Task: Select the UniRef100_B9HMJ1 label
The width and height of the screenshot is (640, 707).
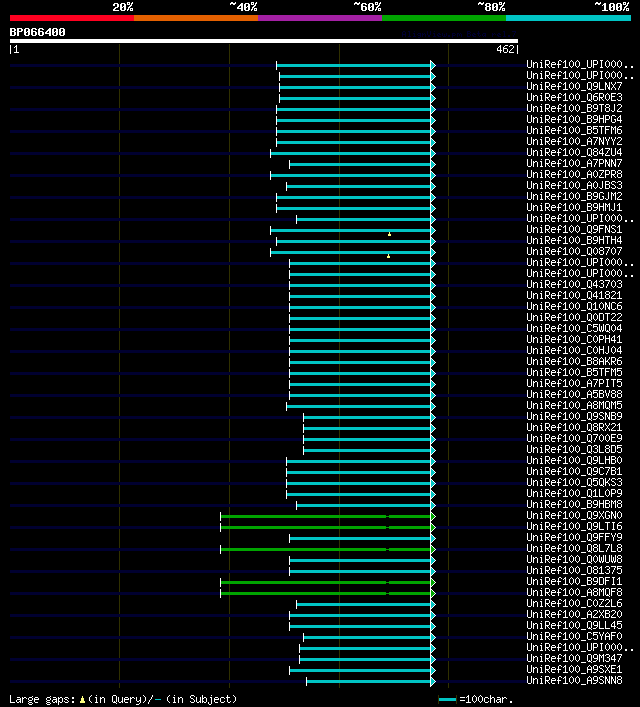Action: 574,207
